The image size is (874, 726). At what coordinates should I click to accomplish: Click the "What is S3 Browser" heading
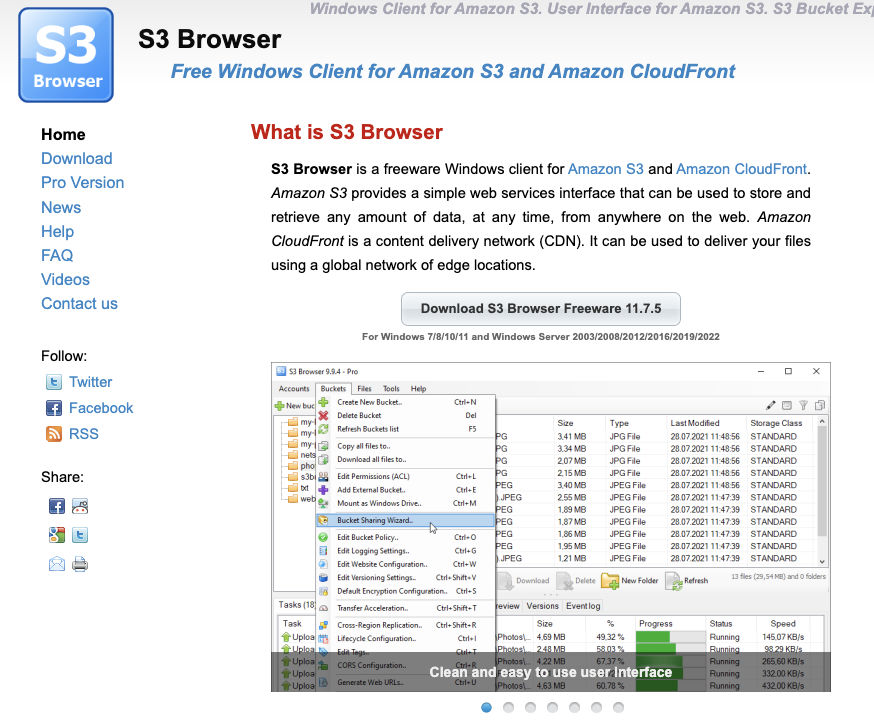coord(347,132)
